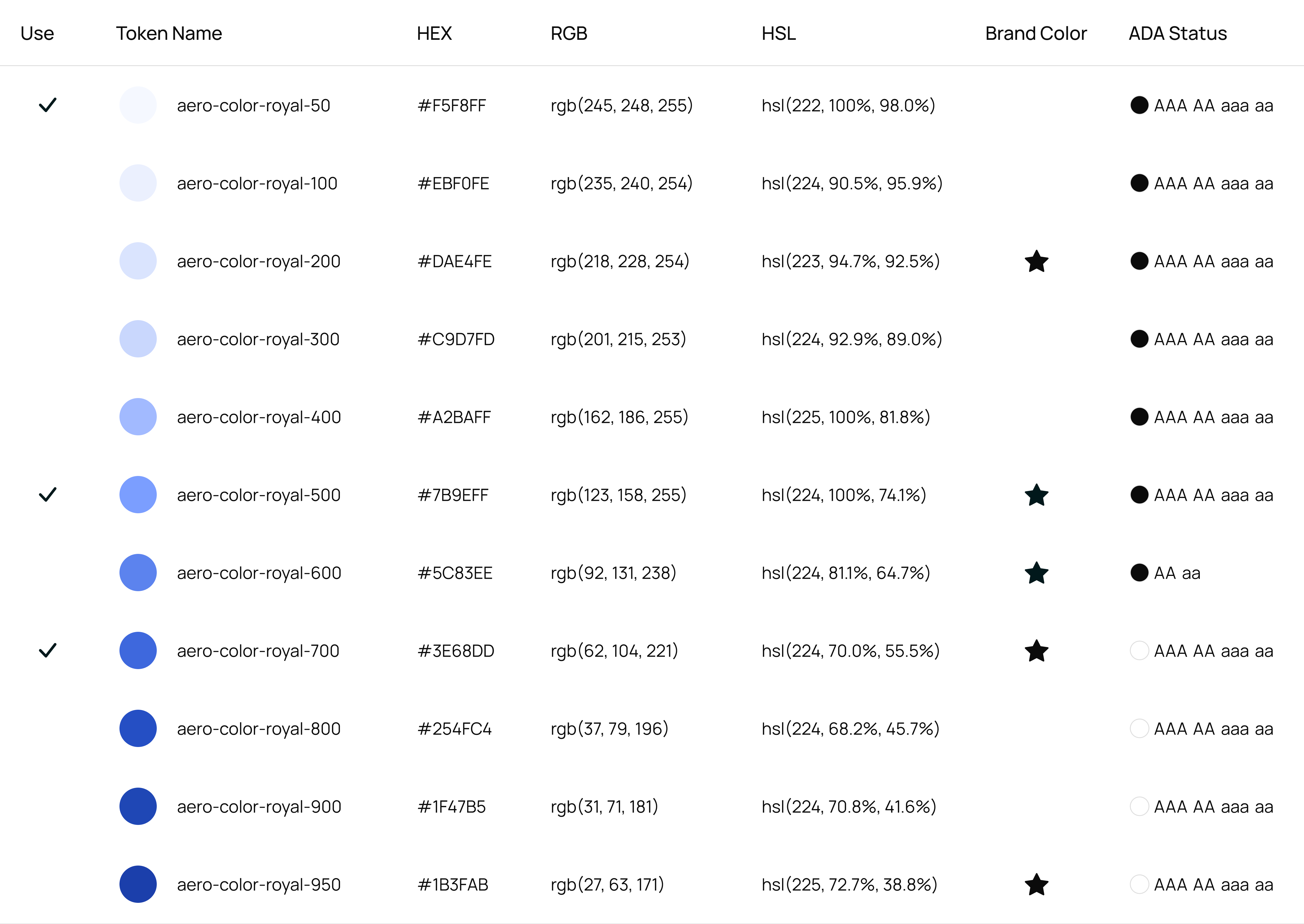Screen dimensions: 1304x924
Task: Click the hex value #1F47B5
Action: (452, 807)
